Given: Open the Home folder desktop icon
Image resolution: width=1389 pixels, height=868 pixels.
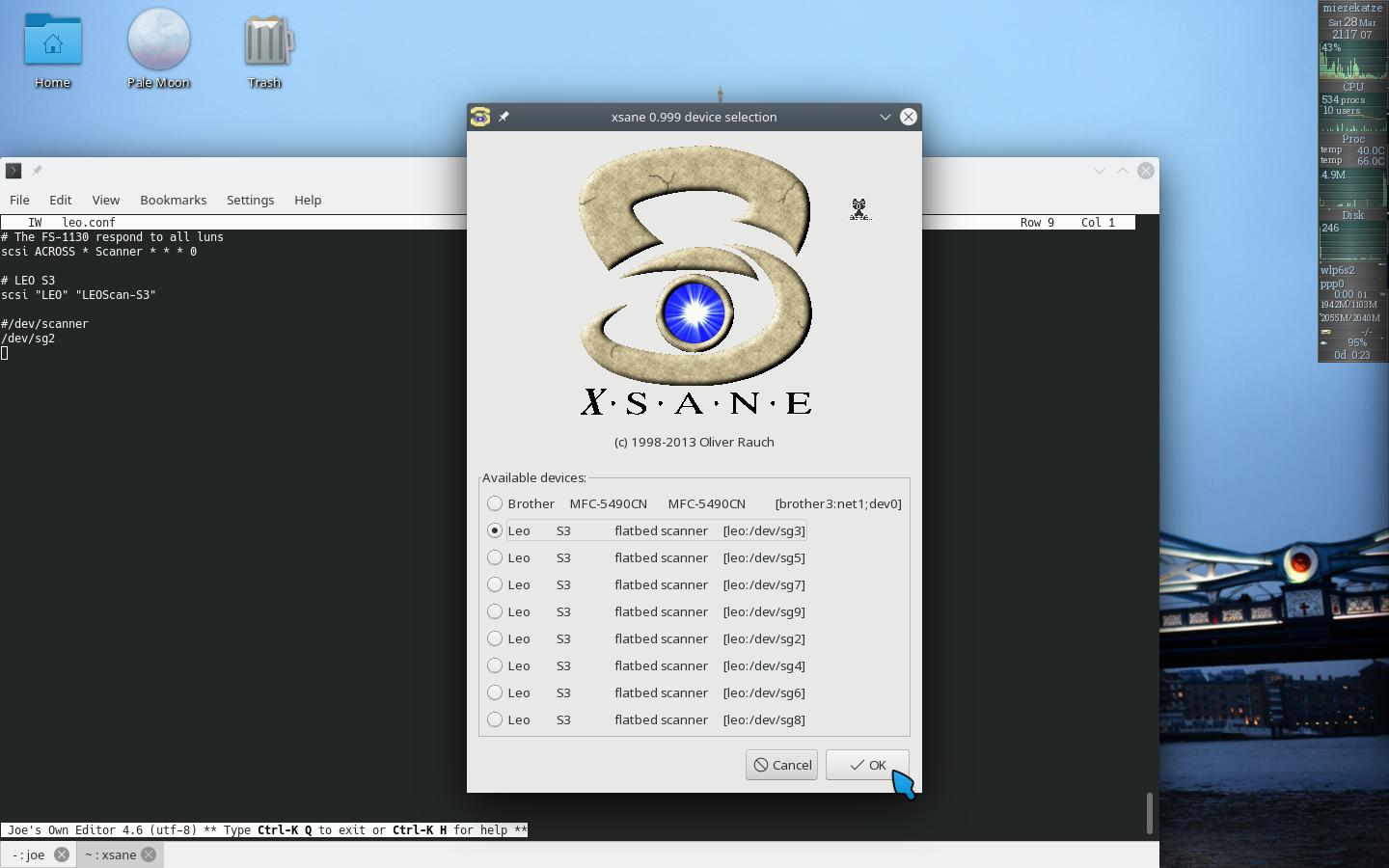Looking at the screenshot, I should (x=53, y=41).
